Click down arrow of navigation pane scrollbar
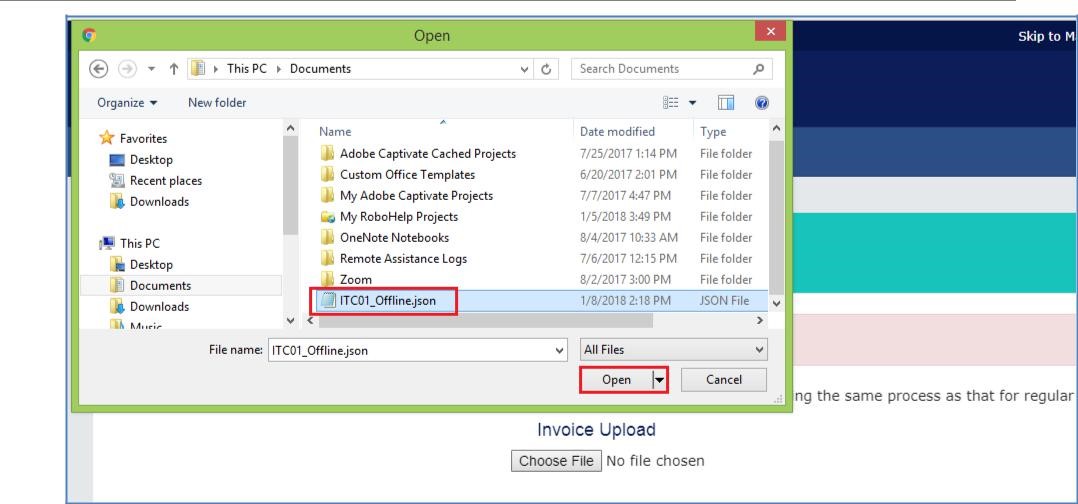 [x=290, y=320]
